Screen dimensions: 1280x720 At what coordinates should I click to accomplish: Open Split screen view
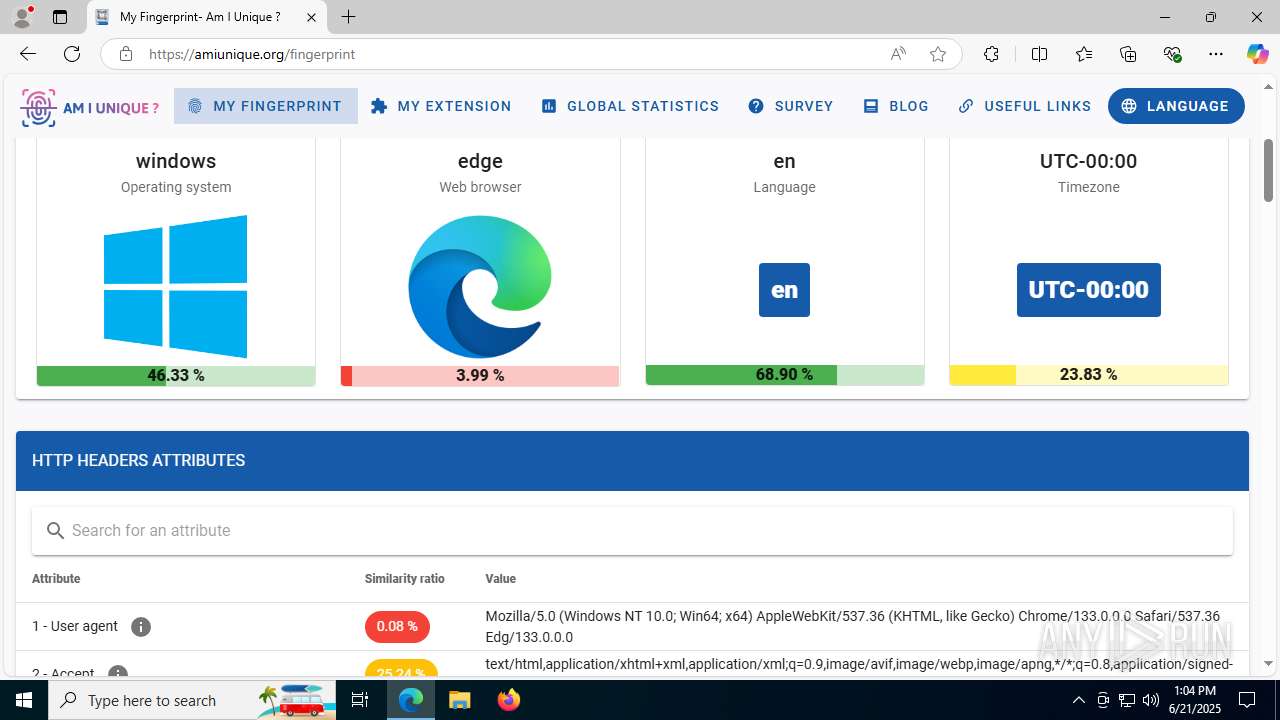click(1040, 54)
